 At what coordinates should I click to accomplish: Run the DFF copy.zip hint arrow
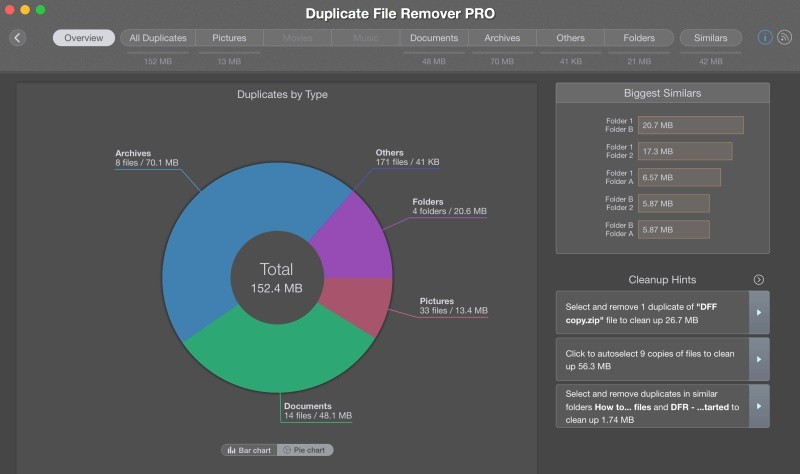(759, 313)
